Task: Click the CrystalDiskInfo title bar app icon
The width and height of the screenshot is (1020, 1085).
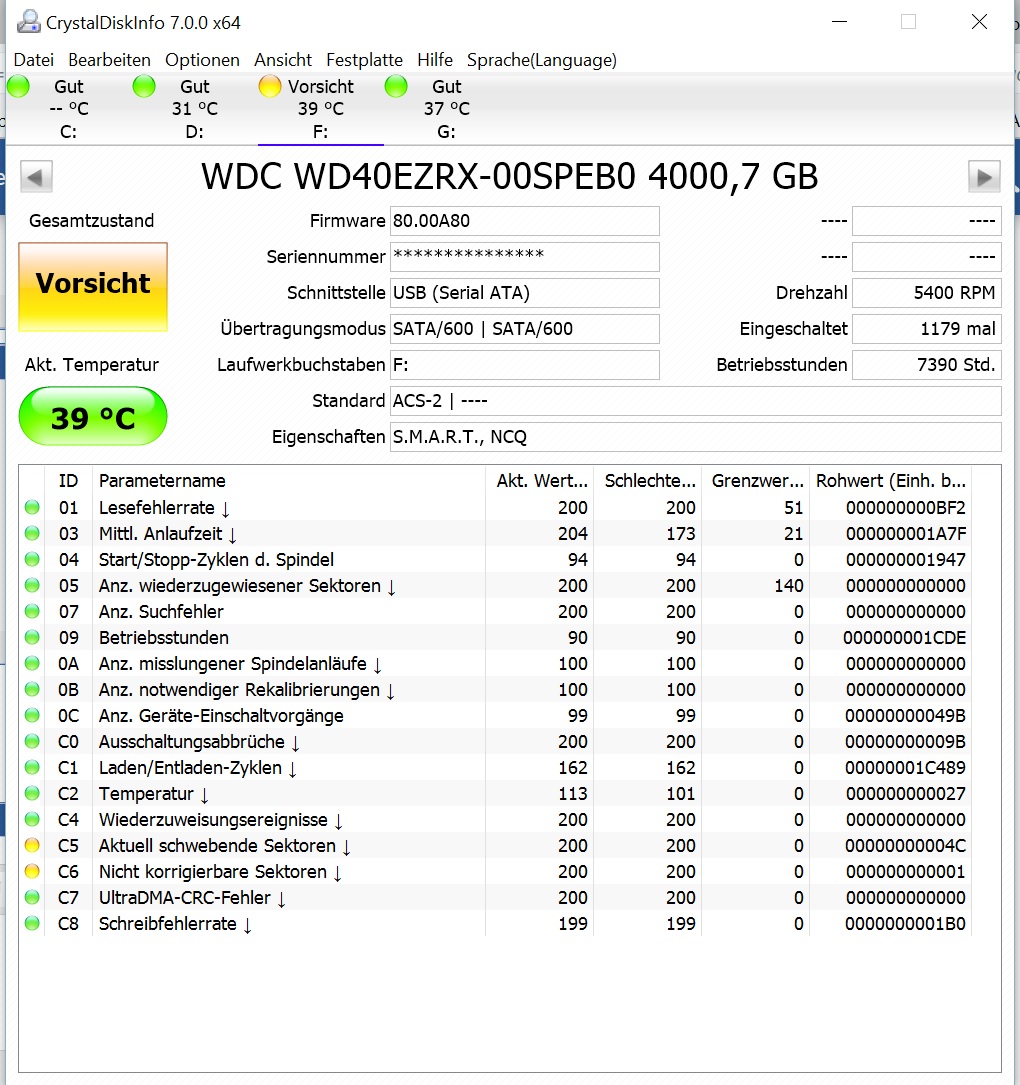Action: (x=28, y=21)
